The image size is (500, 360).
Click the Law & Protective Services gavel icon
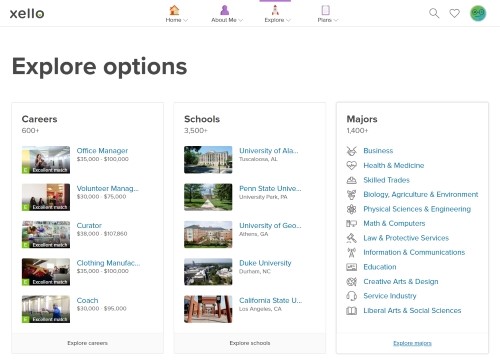tap(351, 238)
